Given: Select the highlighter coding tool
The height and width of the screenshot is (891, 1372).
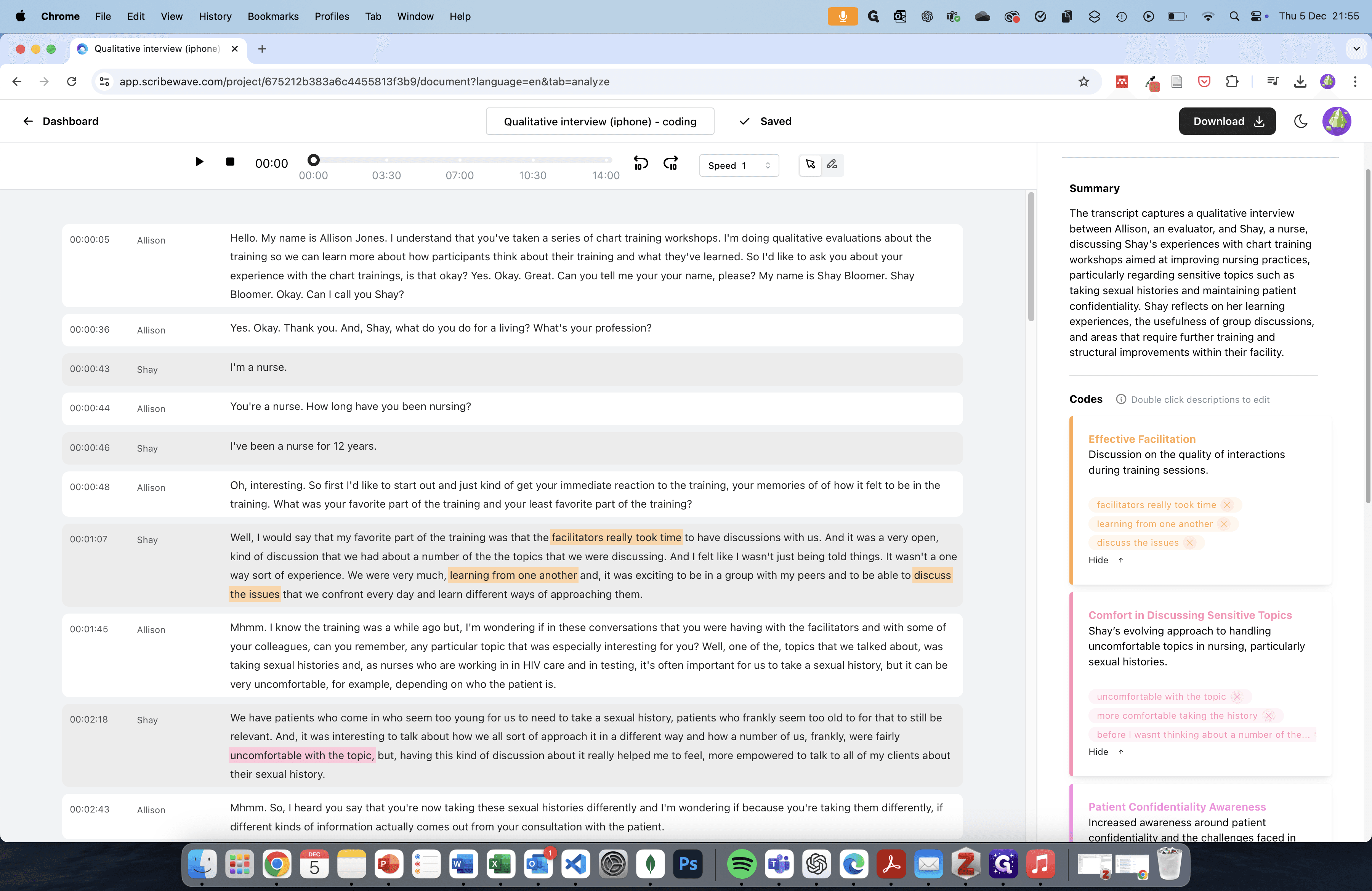Looking at the screenshot, I should coord(832,165).
